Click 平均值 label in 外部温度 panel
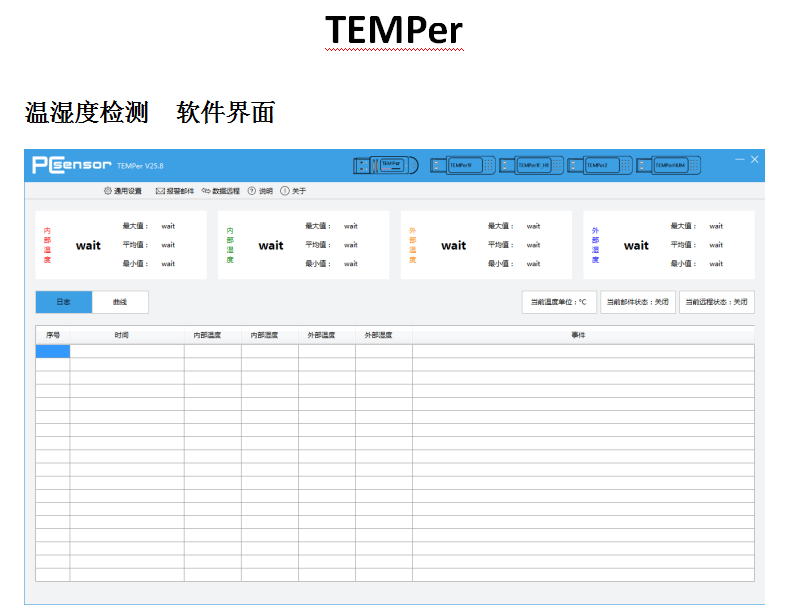This screenshot has width=812, height=614. pyautogui.click(x=501, y=245)
